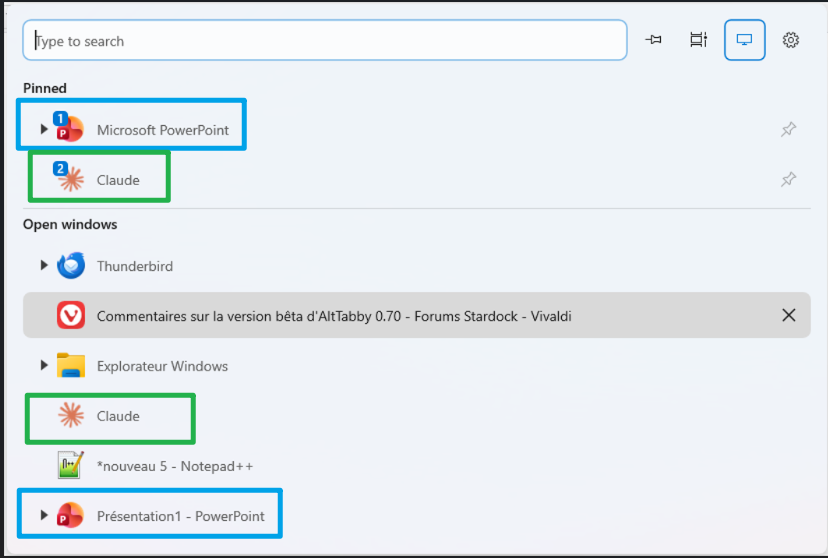The image size is (828, 558).
Task: Click the Vivaldi browser icon
Action: 71,316
